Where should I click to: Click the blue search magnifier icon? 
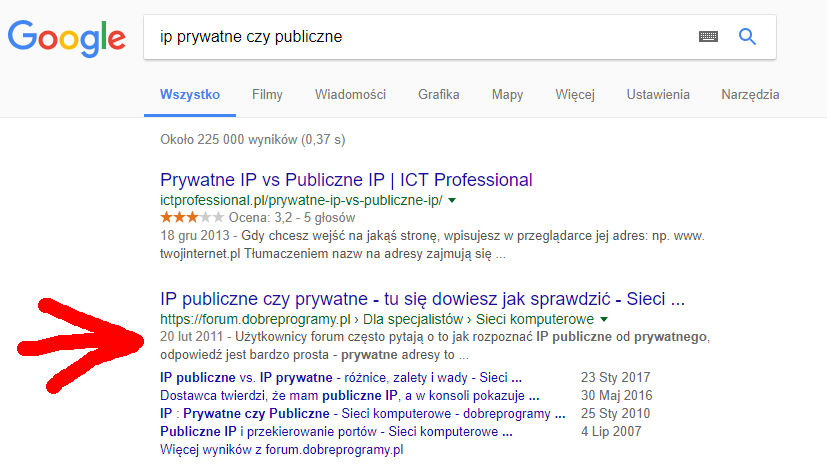[x=747, y=36]
